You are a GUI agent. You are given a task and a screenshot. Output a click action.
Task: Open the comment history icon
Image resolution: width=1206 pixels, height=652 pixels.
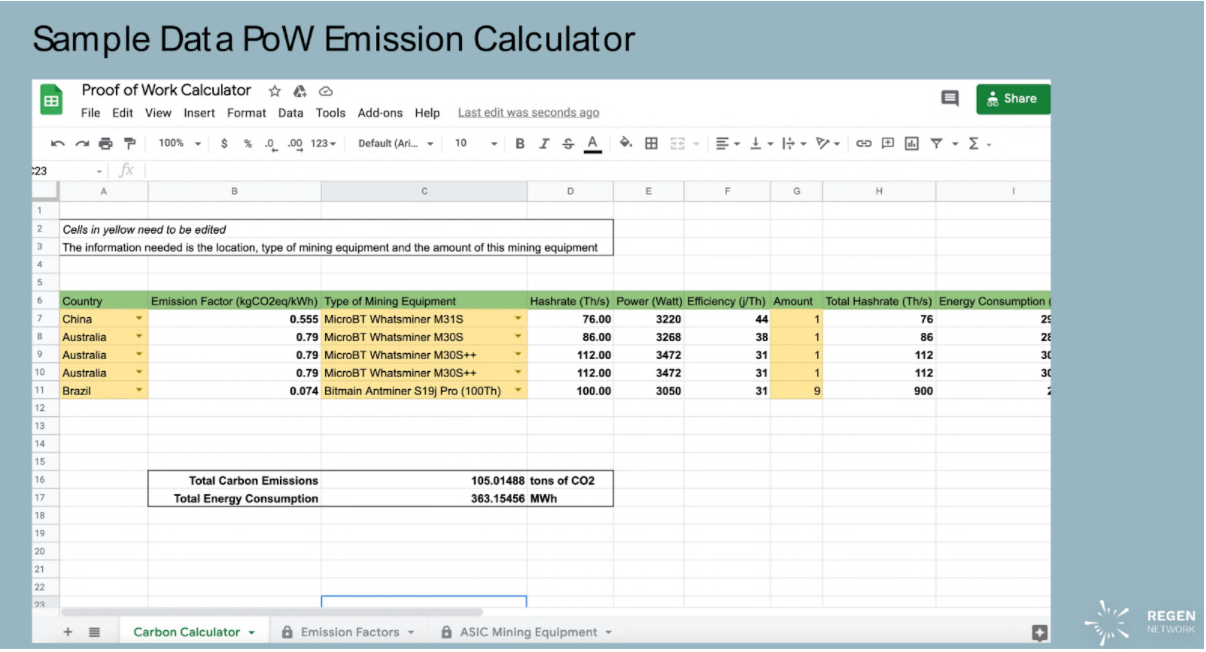[x=949, y=98]
